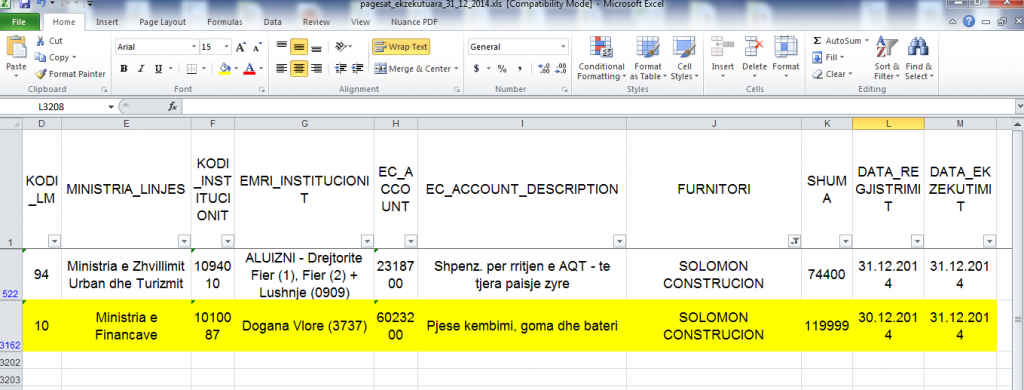Toggle align text left

[281, 69]
